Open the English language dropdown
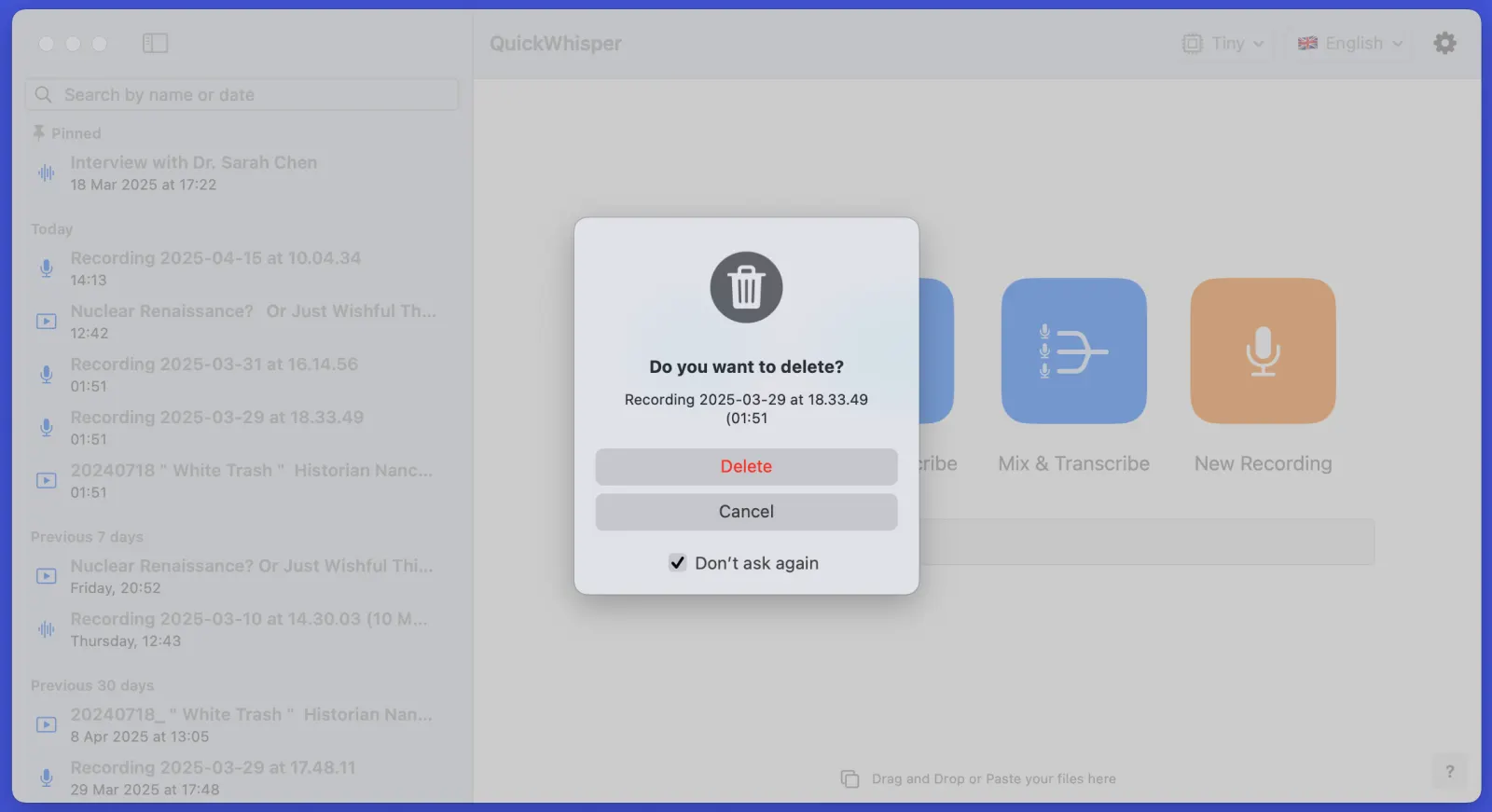Screen dimensions: 1492x812 1350,43
